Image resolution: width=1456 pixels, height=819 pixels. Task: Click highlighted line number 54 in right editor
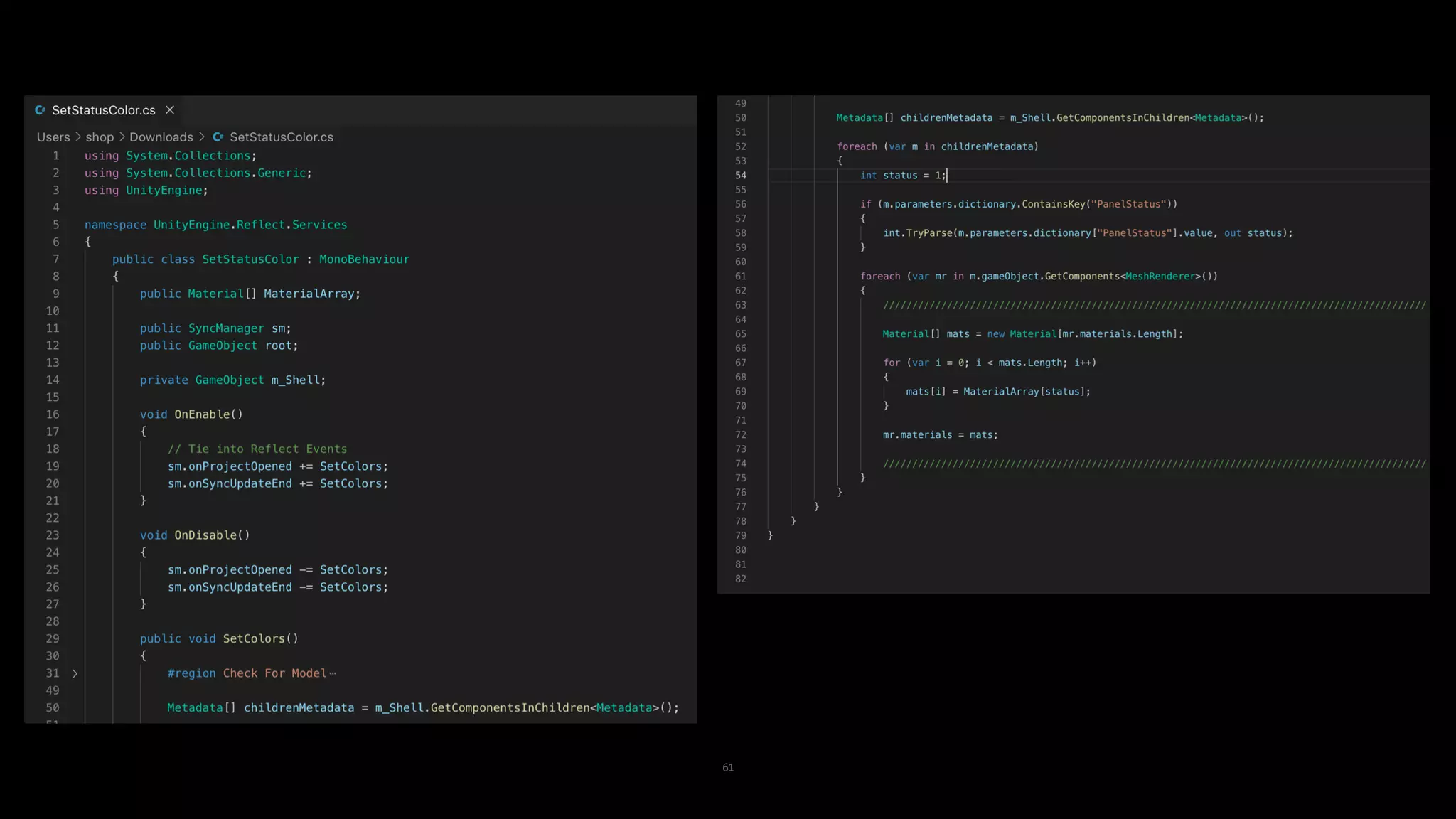[741, 176]
